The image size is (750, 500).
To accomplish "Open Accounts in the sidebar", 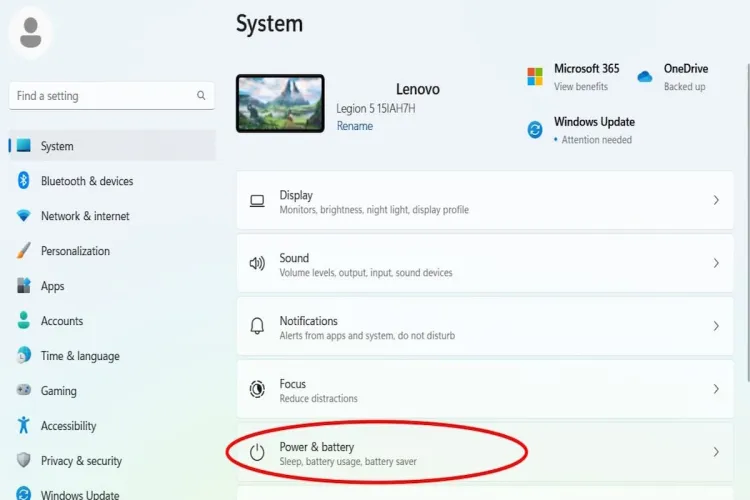I will pos(61,321).
